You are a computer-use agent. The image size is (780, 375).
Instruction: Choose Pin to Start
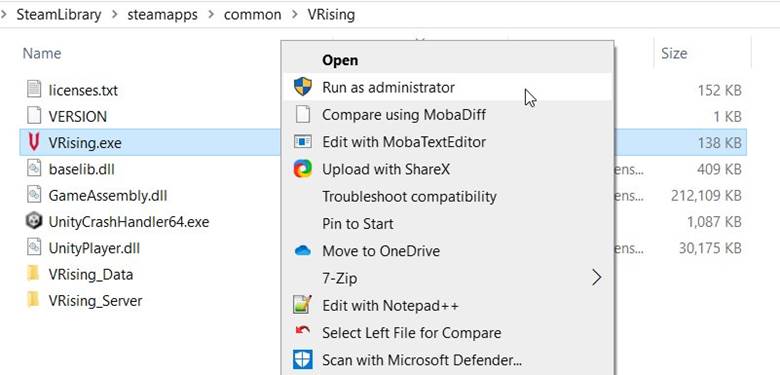point(358,224)
